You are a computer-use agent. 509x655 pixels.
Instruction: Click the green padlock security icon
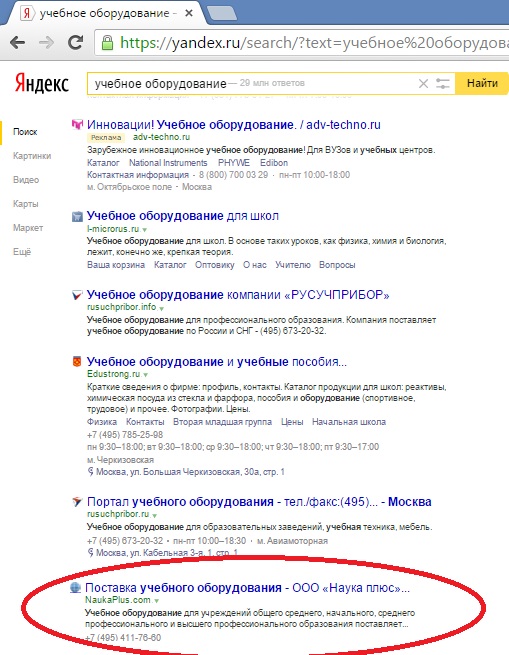[107, 43]
